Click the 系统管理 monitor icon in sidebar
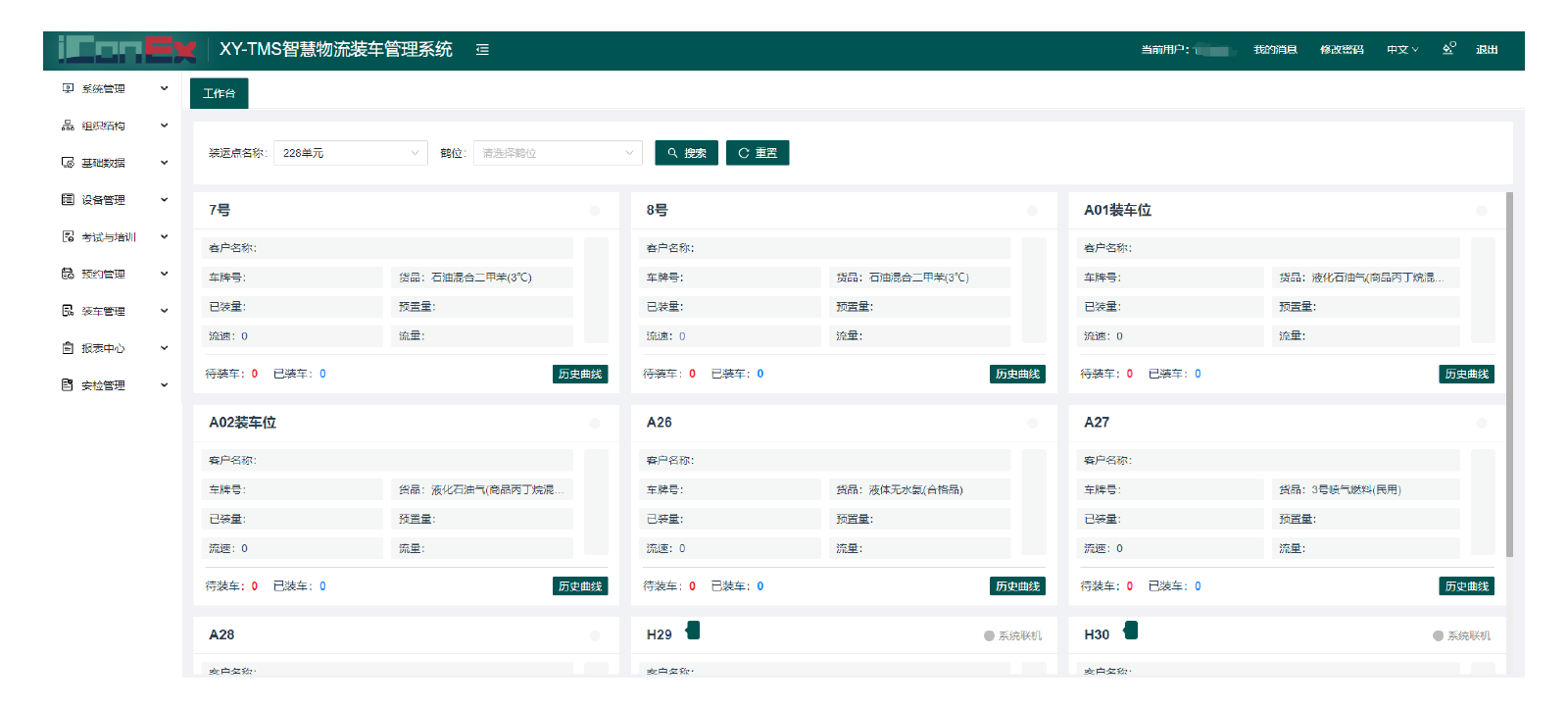The image size is (1568, 709). 68,88
